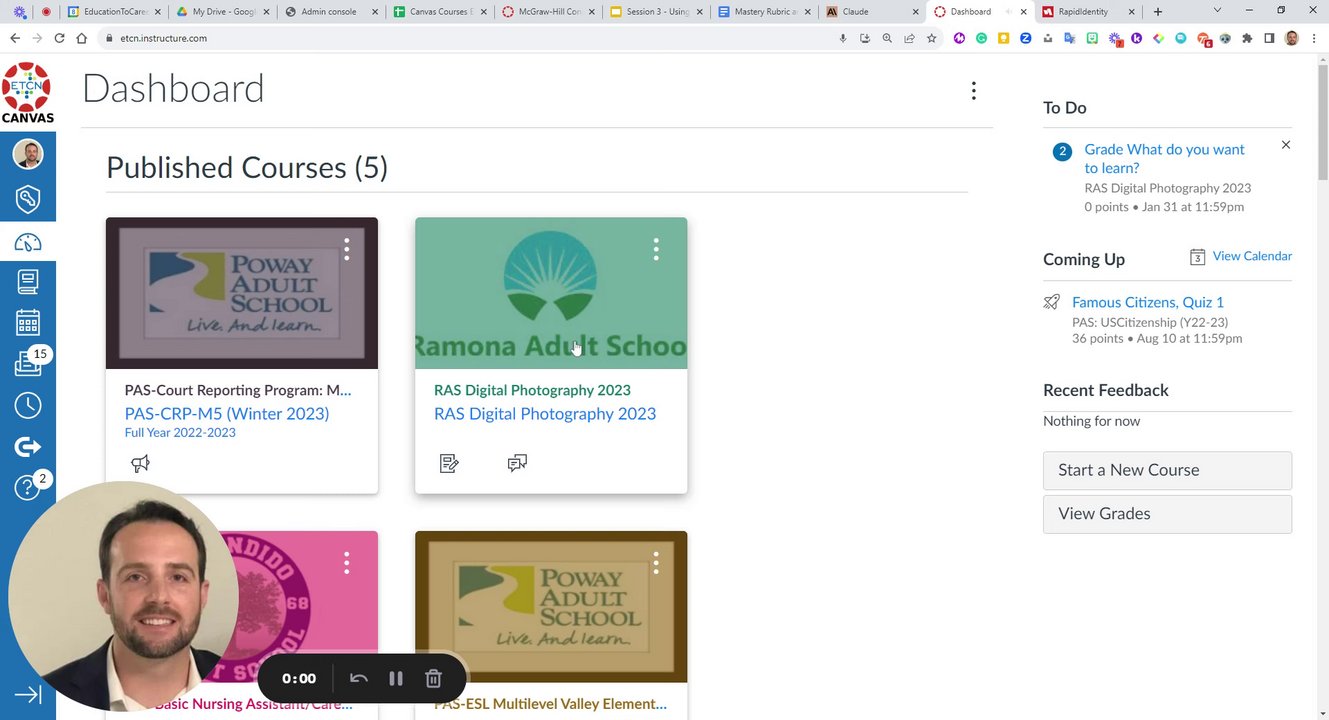Open announcements icon on PAS-CRP-M5 card
The height and width of the screenshot is (720, 1329).
[140, 463]
